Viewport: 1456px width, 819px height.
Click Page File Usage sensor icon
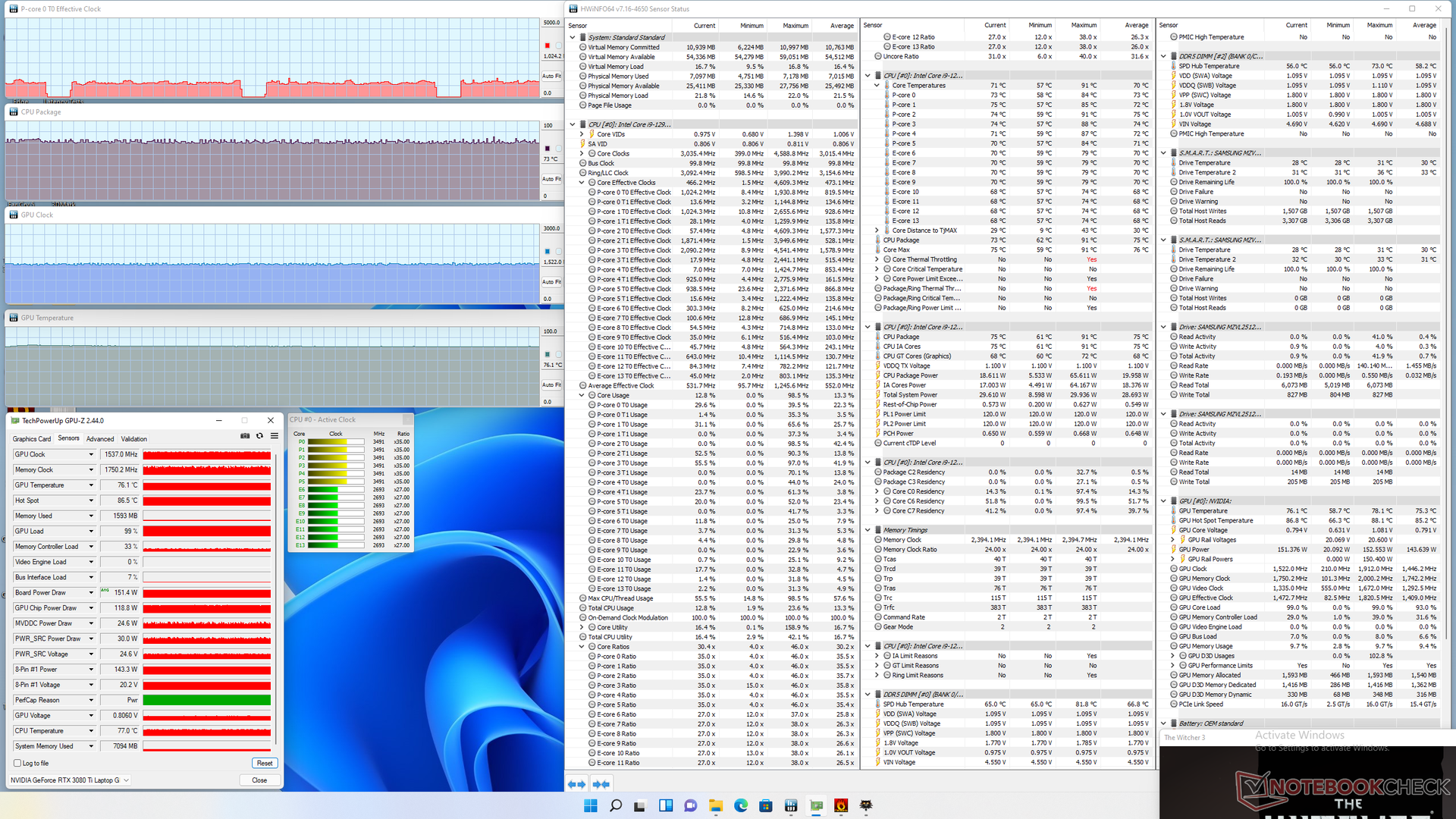coord(583,105)
